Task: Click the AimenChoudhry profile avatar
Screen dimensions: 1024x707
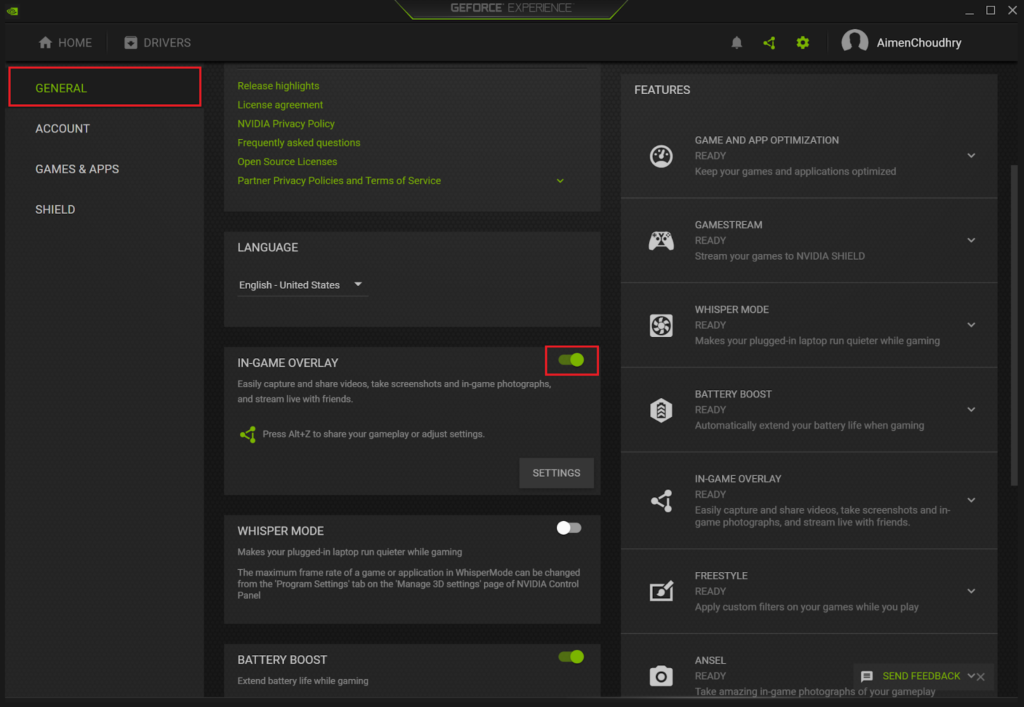Action: click(855, 41)
